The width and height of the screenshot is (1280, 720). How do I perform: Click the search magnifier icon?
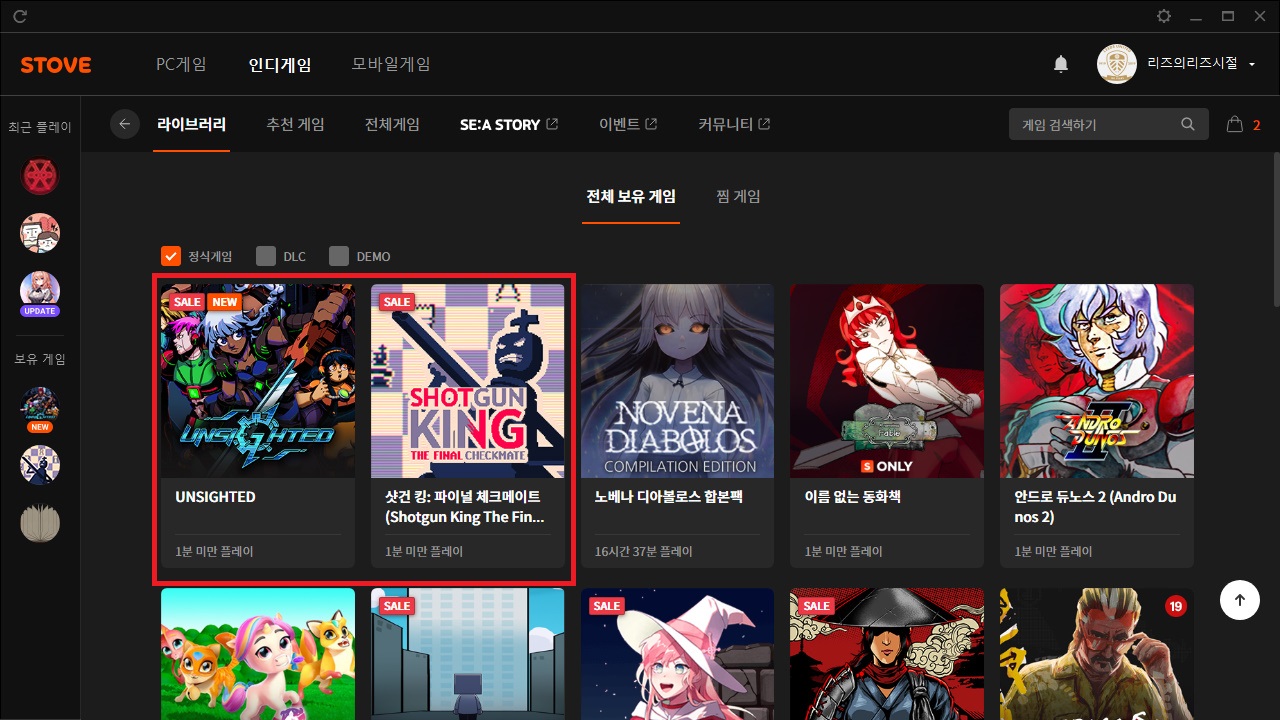1188,125
